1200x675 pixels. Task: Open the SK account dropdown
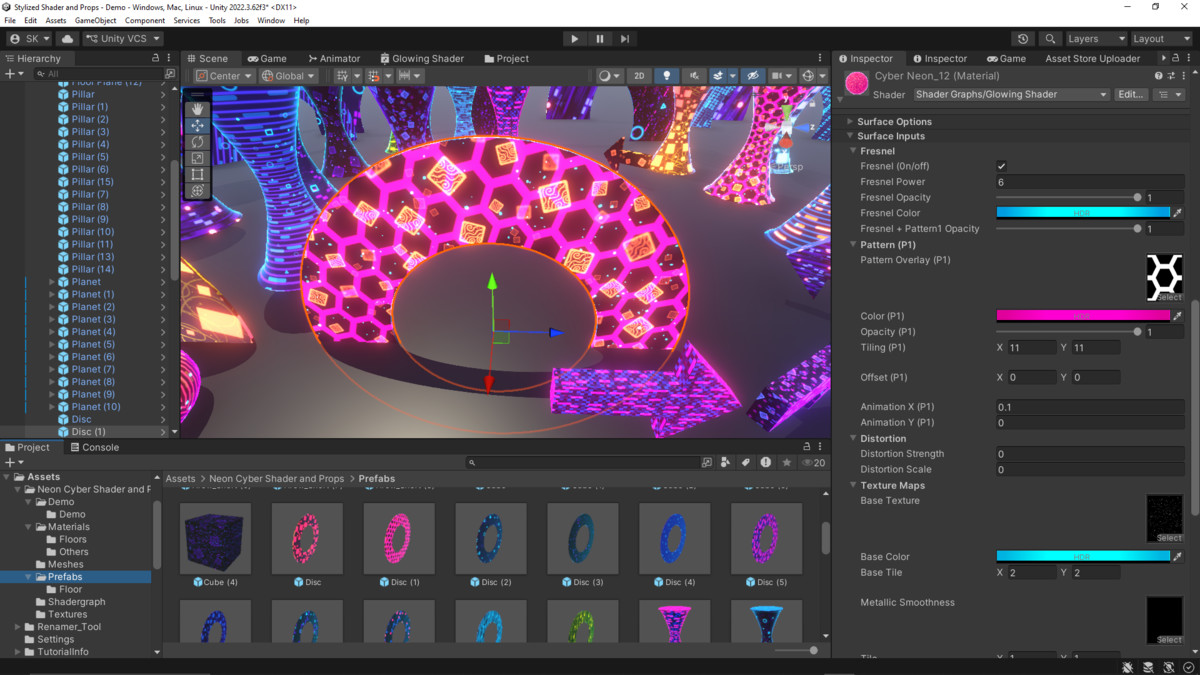pos(29,39)
